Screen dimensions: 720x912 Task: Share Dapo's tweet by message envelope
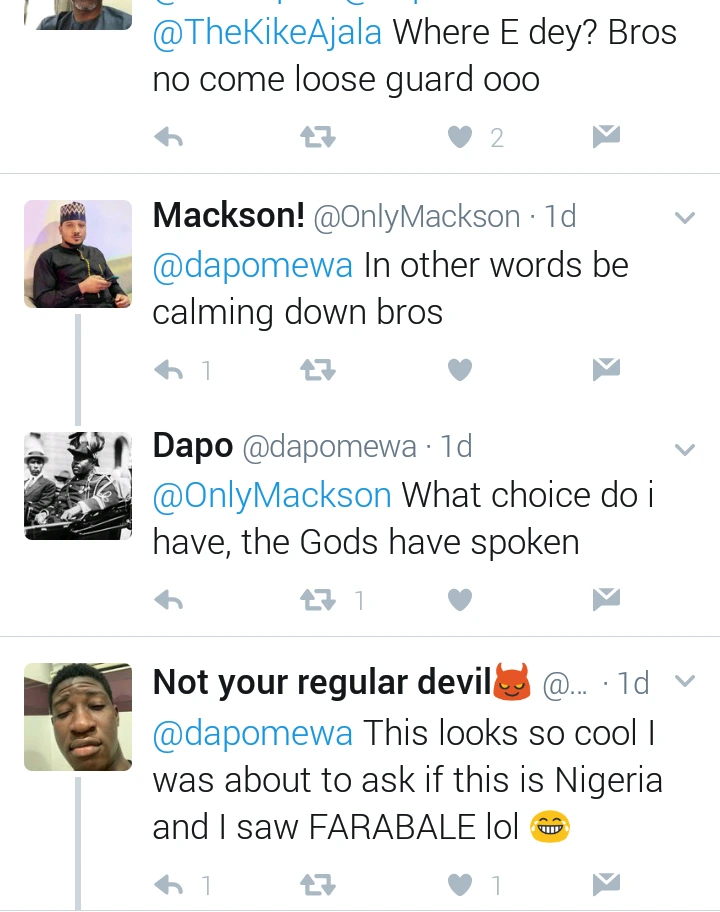(606, 599)
